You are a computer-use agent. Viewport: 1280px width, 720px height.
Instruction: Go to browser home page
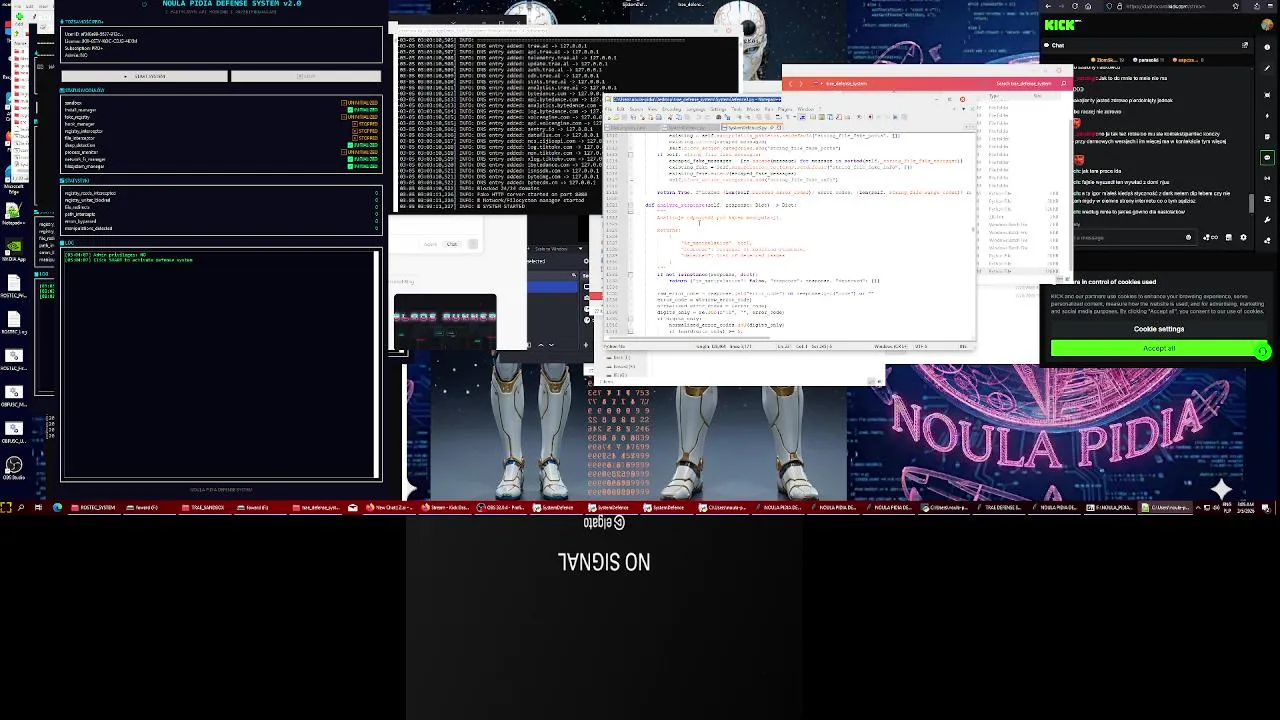1088,6
